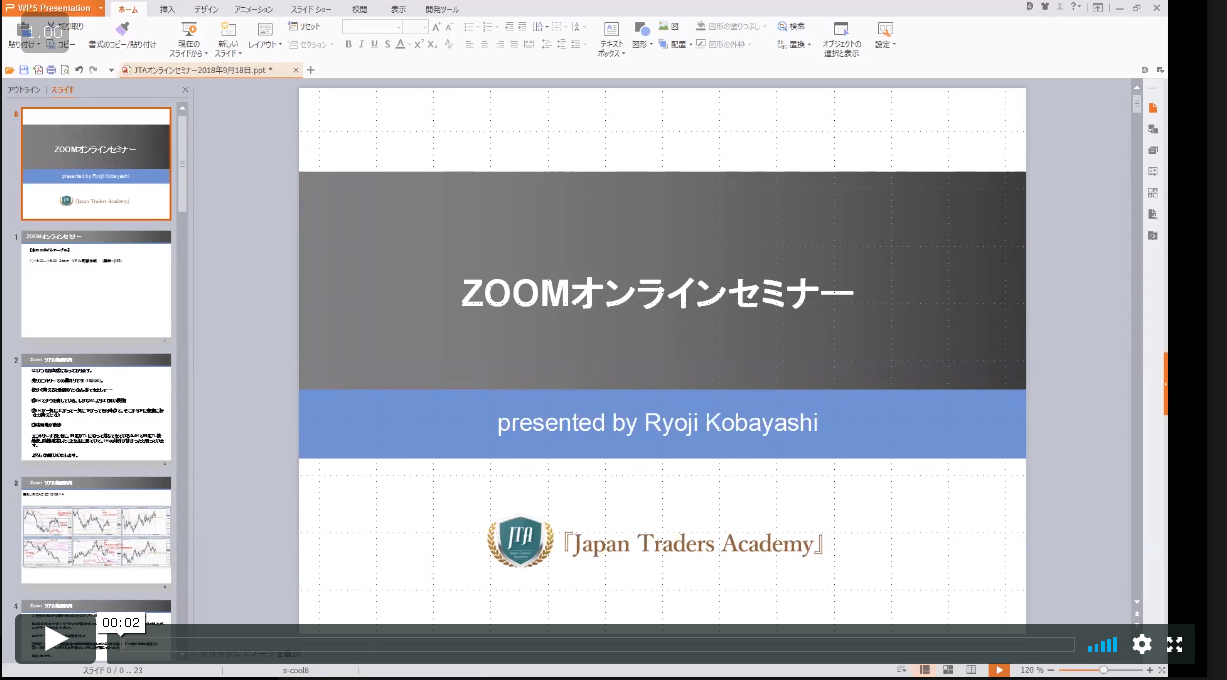
Task: Click the Italic formatting icon
Action: (361, 45)
